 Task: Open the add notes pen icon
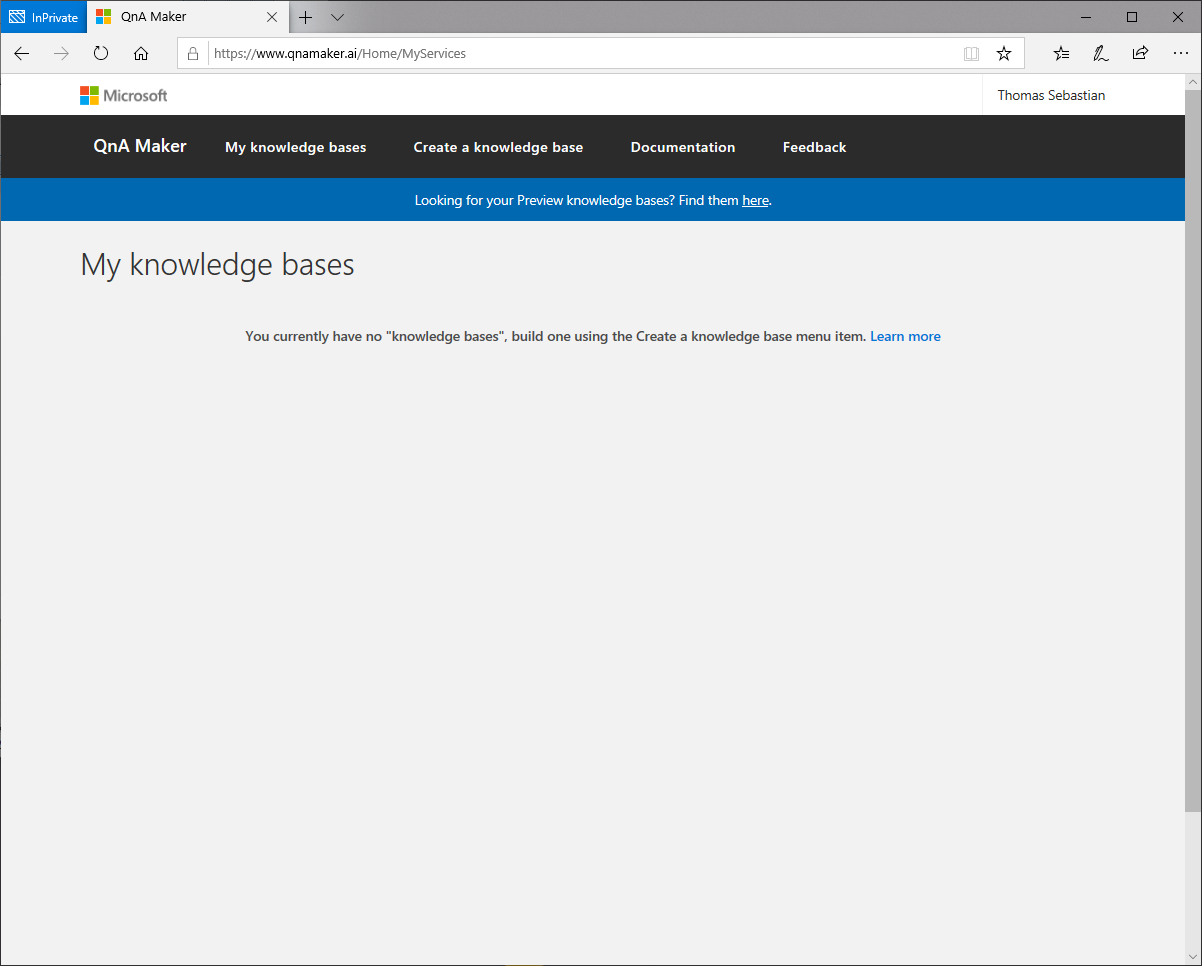(1101, 54)
